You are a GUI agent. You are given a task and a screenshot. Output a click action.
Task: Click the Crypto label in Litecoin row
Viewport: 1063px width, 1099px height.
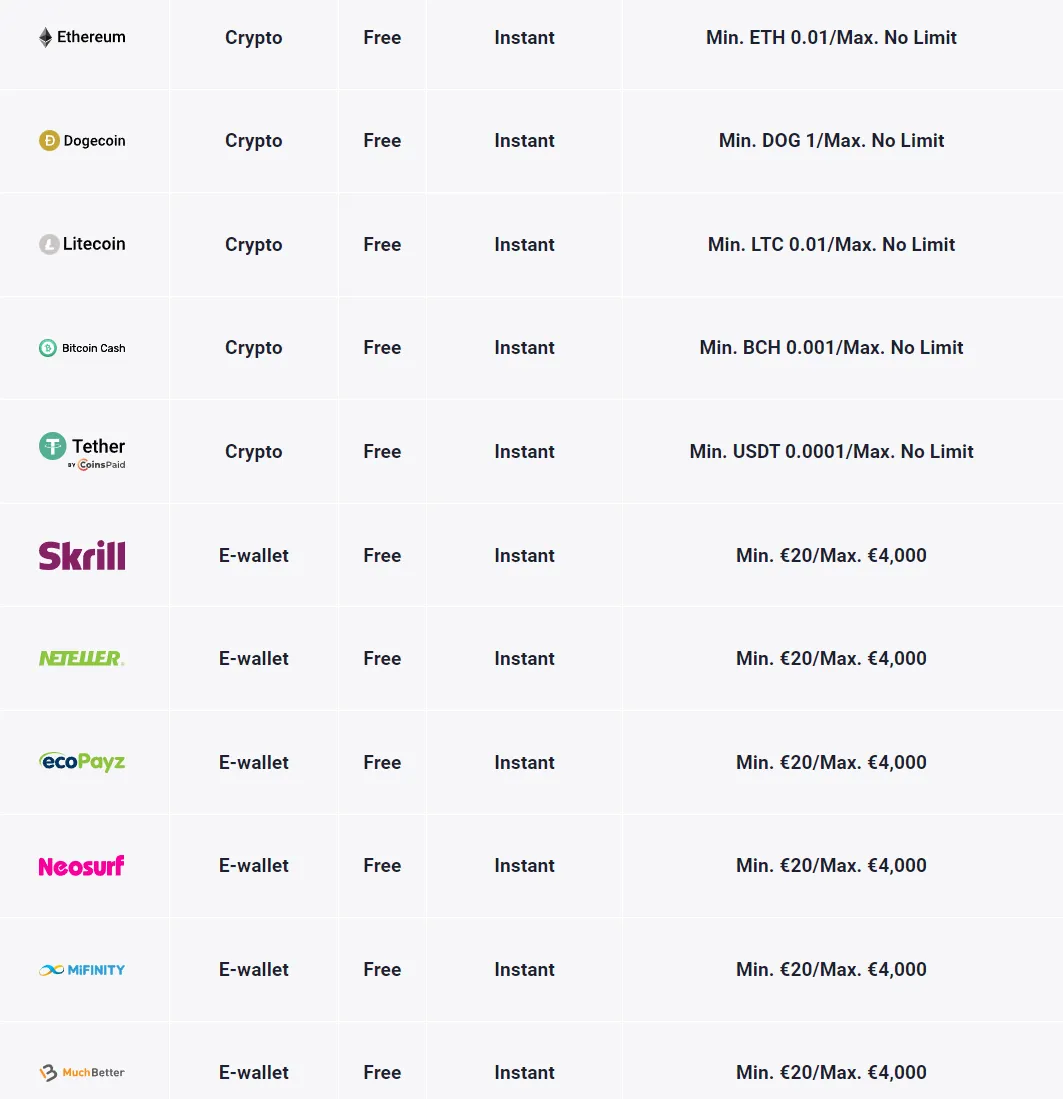254,244
